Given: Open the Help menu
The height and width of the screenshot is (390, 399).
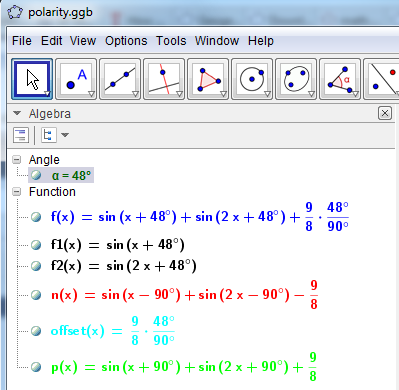Looking at the screenshot, I should coord(261,41).
